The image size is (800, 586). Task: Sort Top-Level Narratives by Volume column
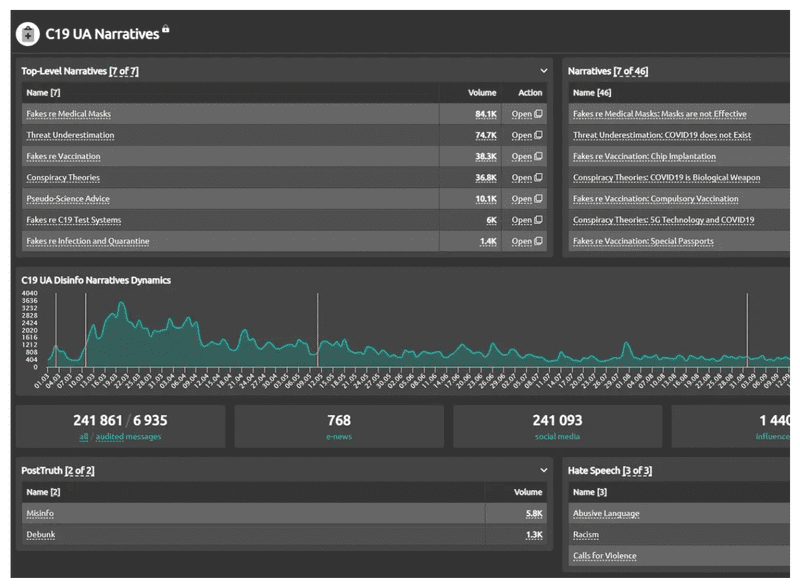[482, 93]
